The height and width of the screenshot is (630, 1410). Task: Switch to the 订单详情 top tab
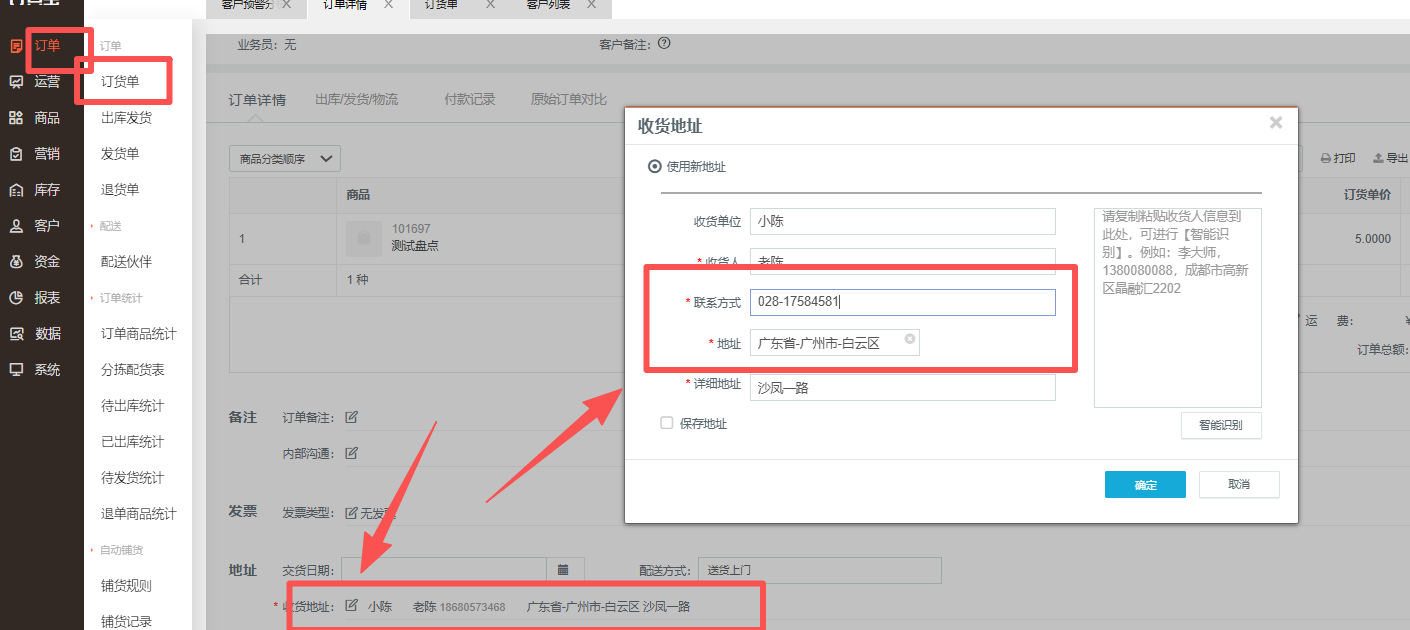point(345,5)
